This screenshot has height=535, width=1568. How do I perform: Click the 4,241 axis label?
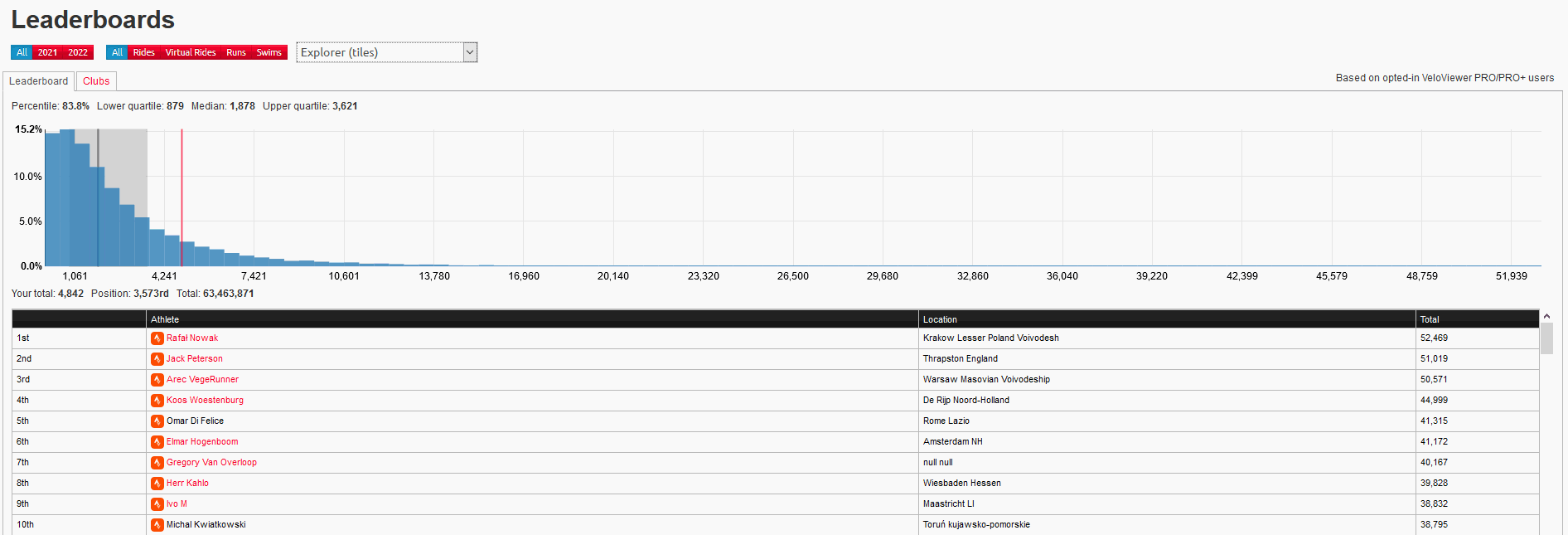click(164, 276)
